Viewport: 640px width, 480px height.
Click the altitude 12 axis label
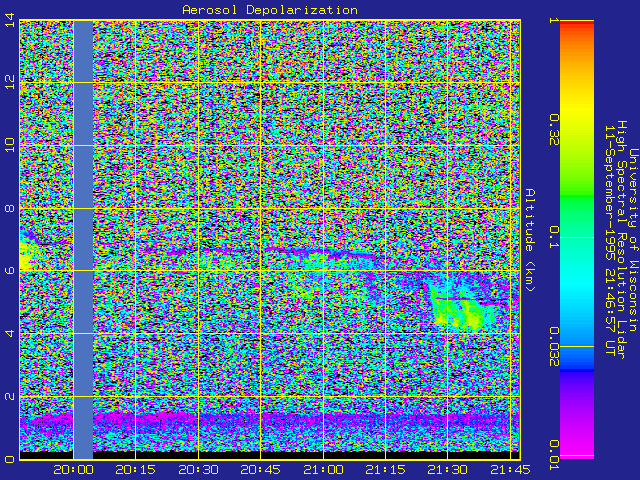10,82
